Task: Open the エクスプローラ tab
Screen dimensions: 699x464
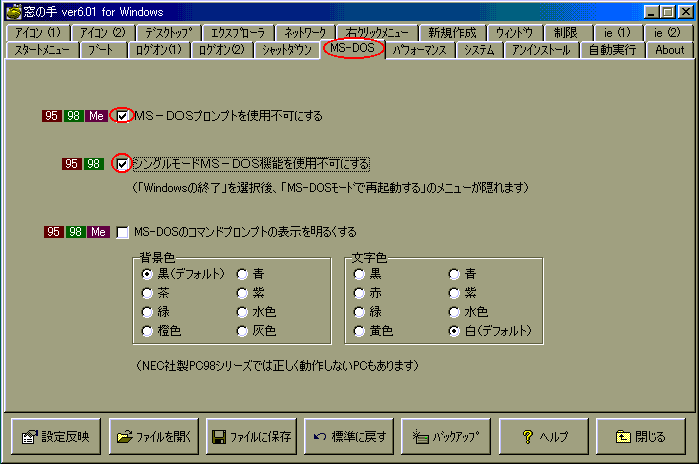Action: 238,33
